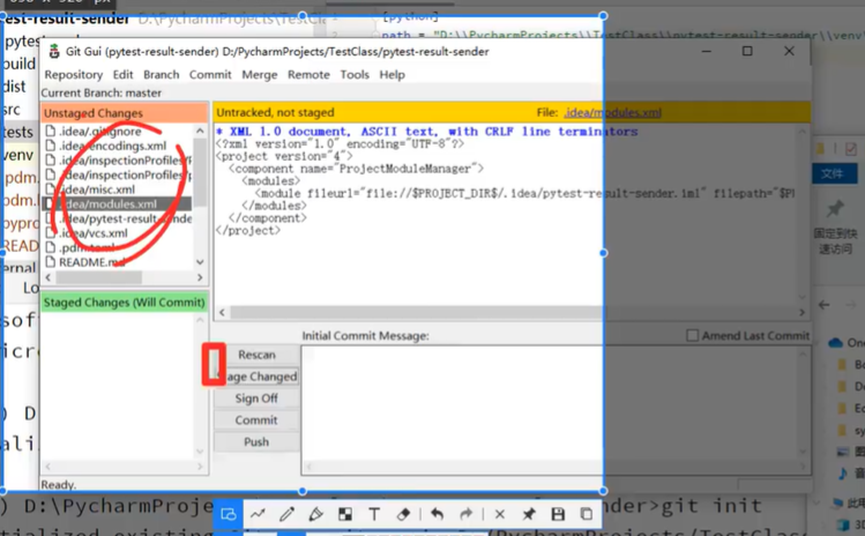865x536 pixels.
Task: Undo the last annotation
Action: (437, 514)
